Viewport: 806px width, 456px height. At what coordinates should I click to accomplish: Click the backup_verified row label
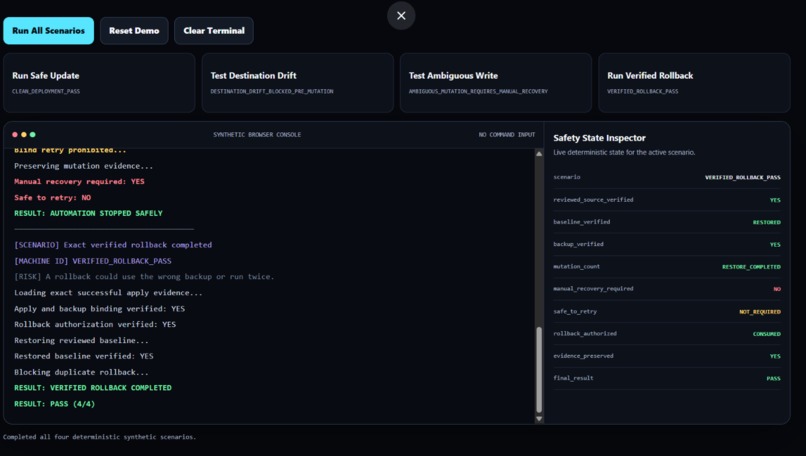[578, 244]
